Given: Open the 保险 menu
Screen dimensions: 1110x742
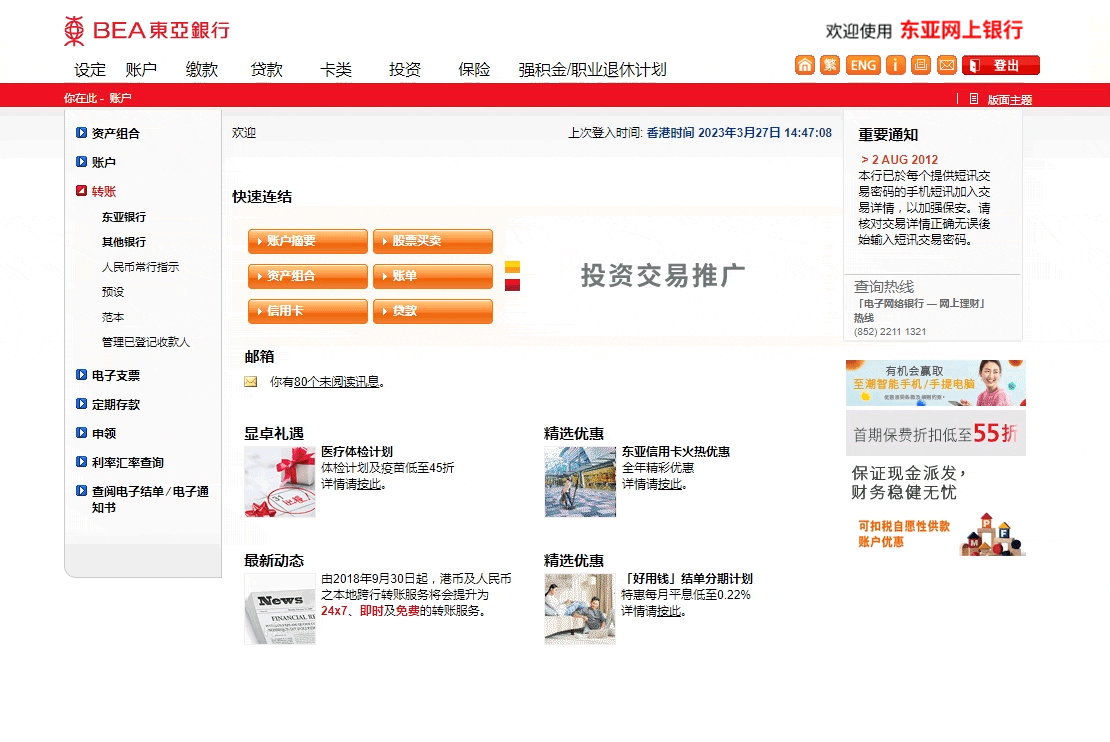Looking at the screenshot, I should [x=474, y=69].
